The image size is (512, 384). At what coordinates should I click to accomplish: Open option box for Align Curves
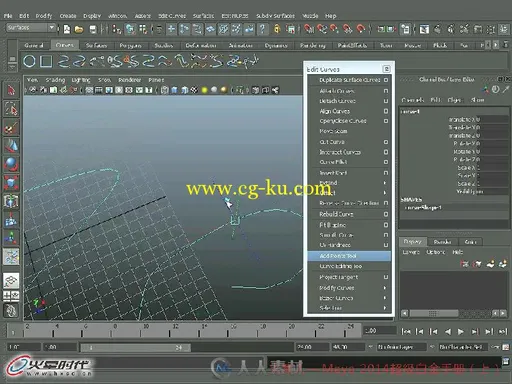coord(386,111)
